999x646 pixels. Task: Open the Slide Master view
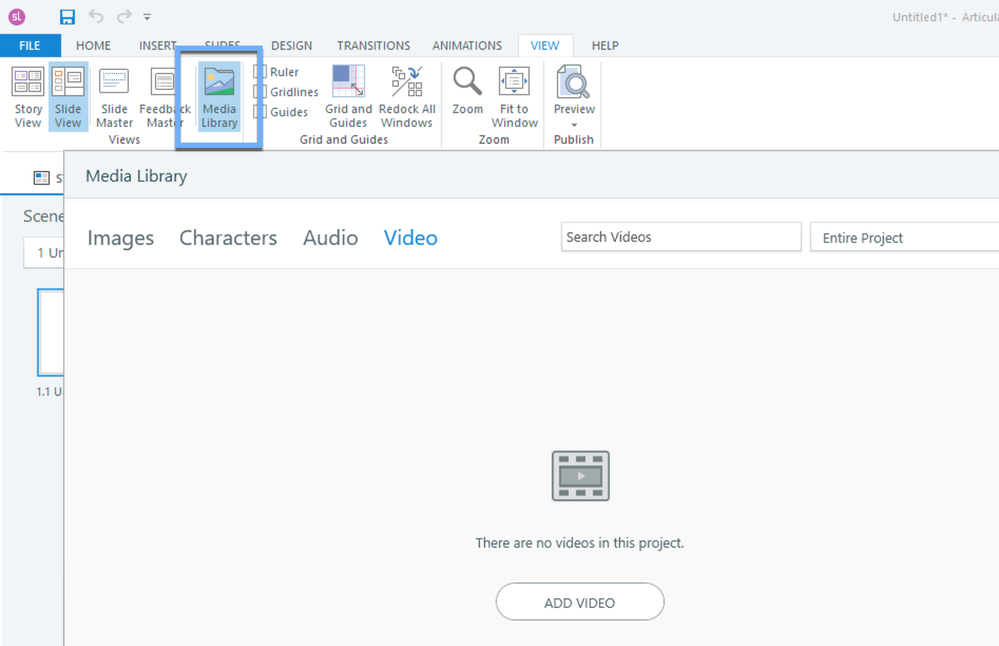[x=114, y=97]
